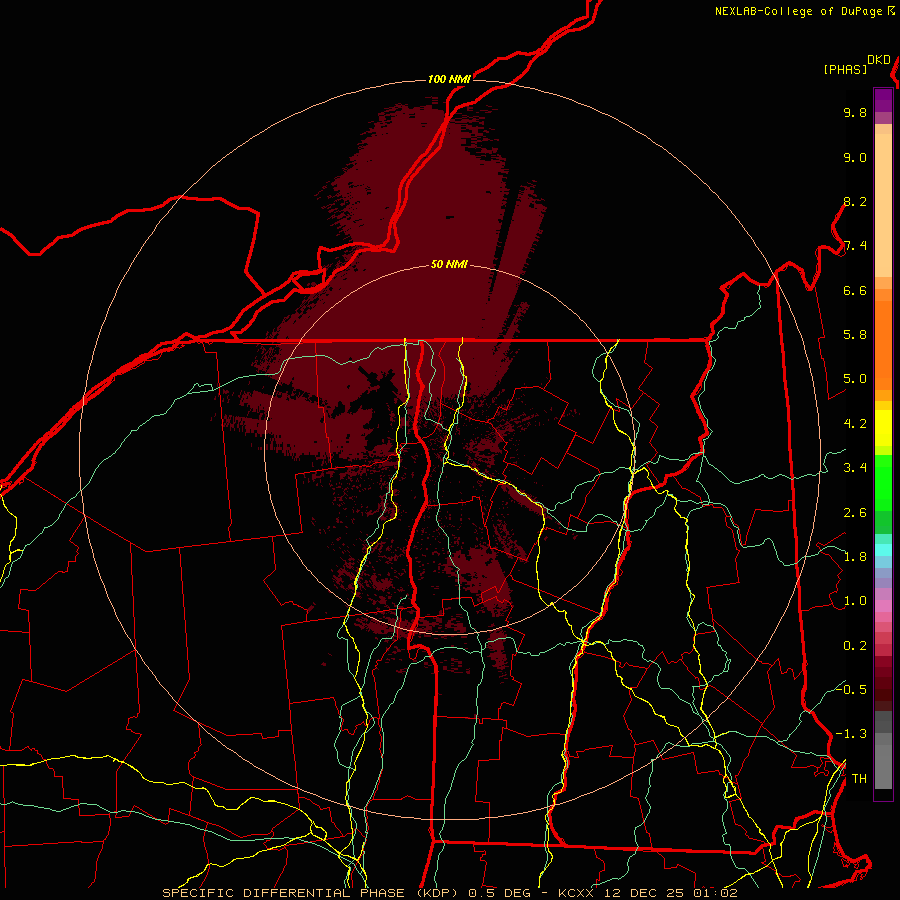Screen dimensions: 900x900
Task: Pick the cyan segment of color bar
Action: [883, 550]
